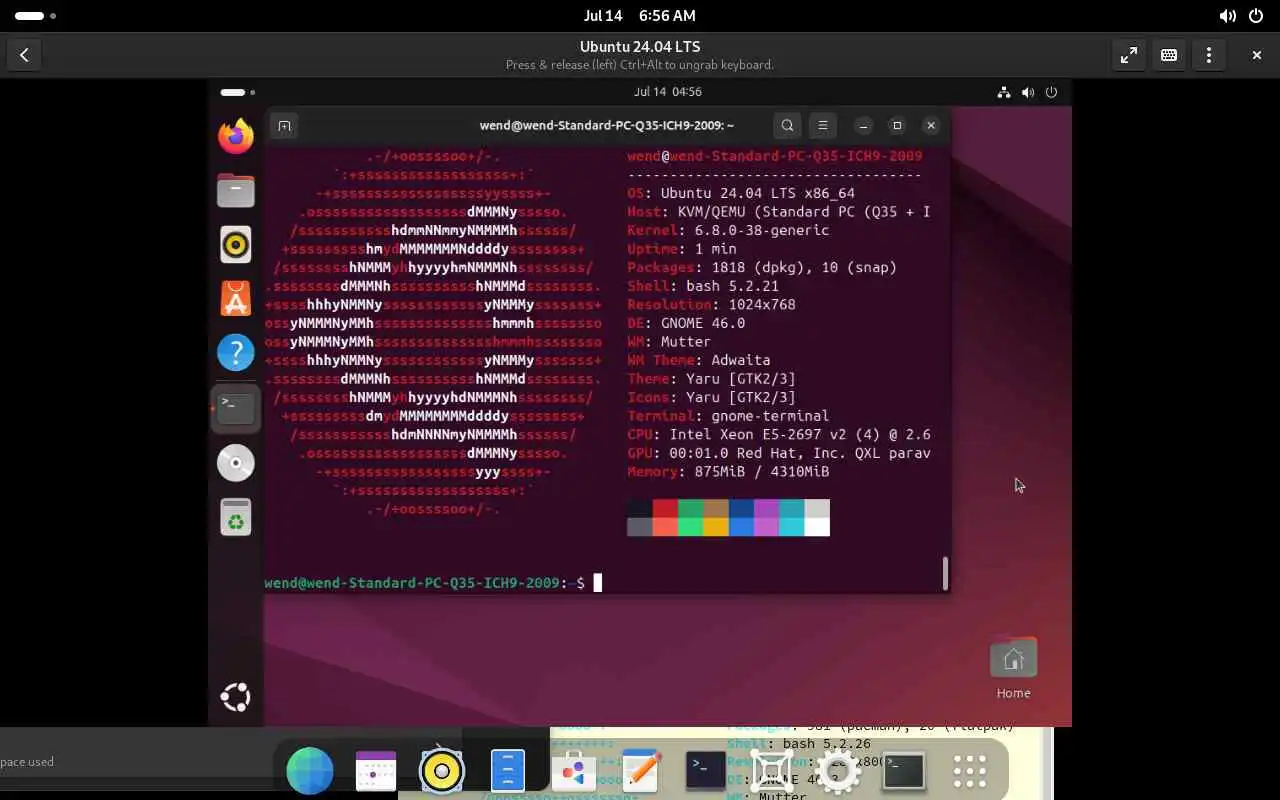Click 'Memory: 875MiB / 4310MiB' line
Viewport: 1280px width, 800px height.
click(728, 471)
